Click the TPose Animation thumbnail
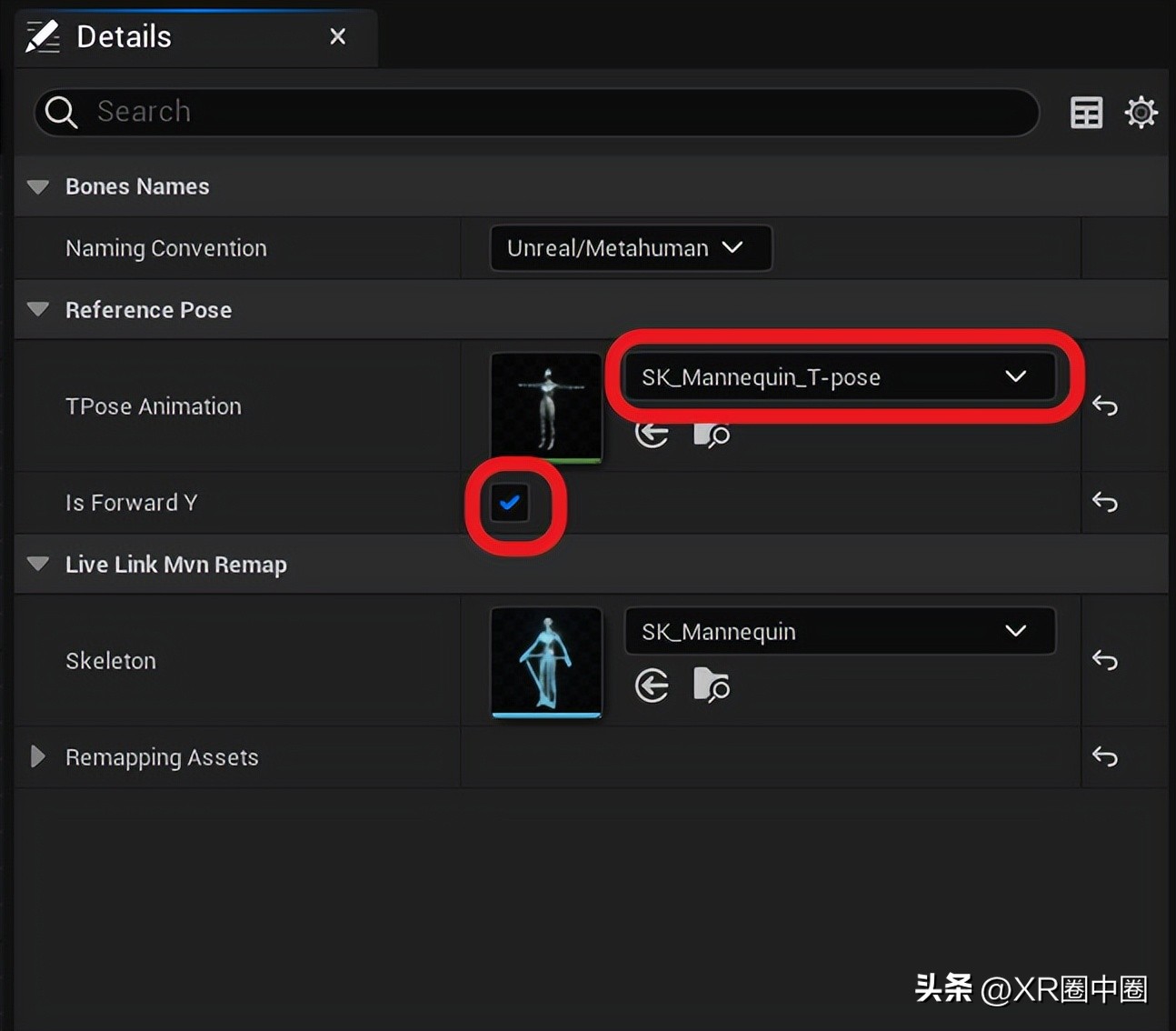The image size is (1176, 1031). pyautogui.click(x=545, y=406)
